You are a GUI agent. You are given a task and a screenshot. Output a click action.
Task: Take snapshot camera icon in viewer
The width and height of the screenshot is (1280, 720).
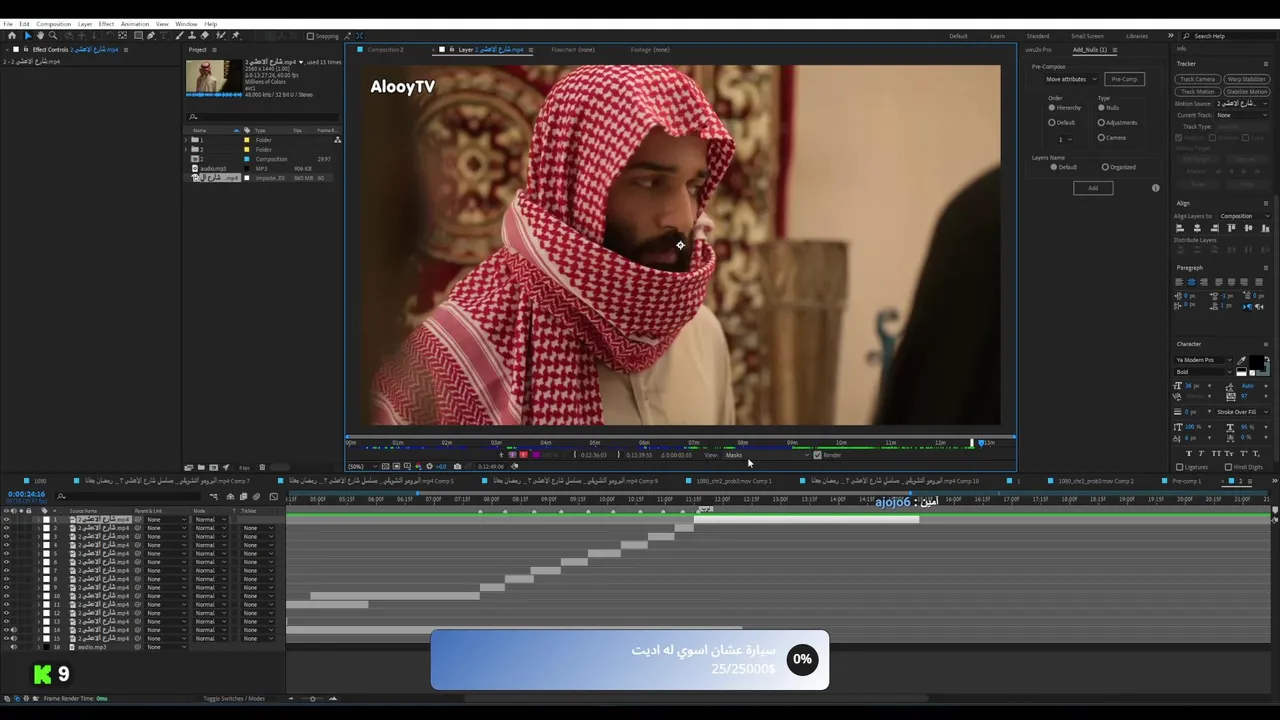[x=457, y=466]
